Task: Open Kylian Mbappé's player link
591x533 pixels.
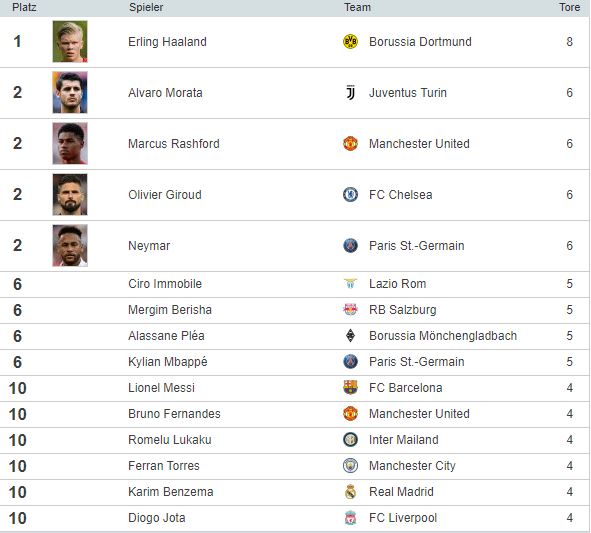Action: (168, 362)
